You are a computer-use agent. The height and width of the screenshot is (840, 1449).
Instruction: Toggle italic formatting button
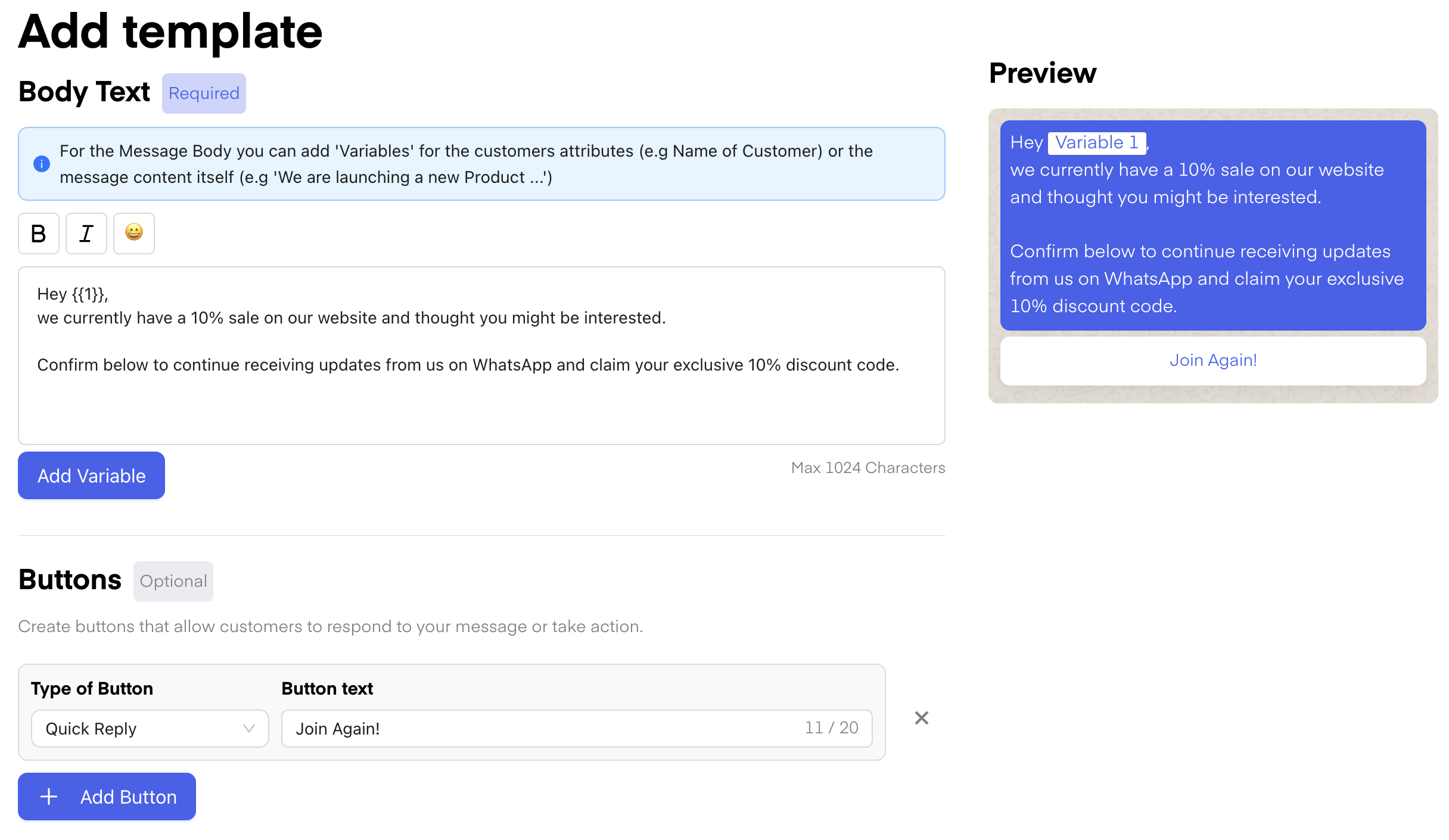(86, 234)
